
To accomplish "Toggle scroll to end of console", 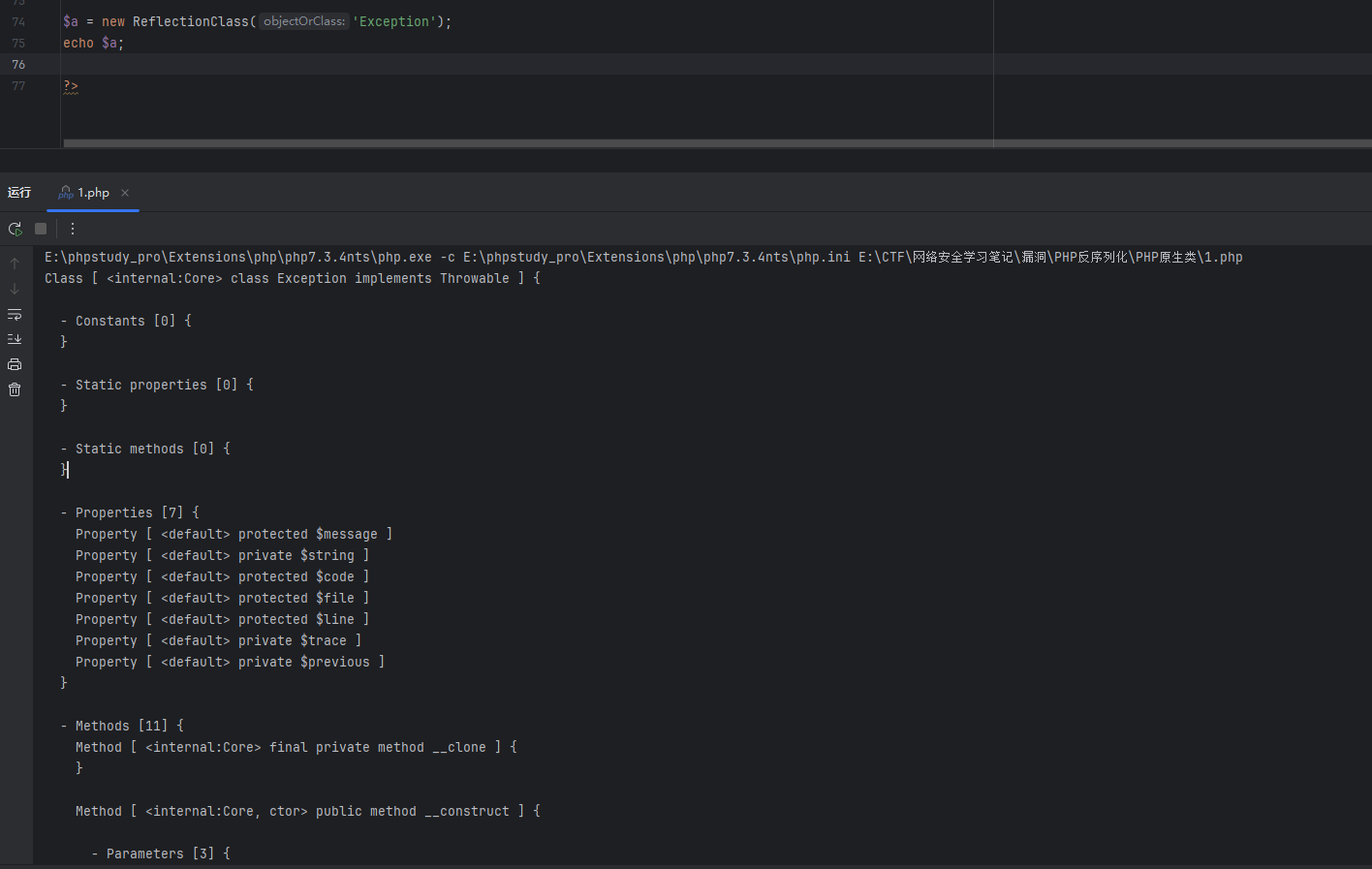I will [x=15, y=339].
